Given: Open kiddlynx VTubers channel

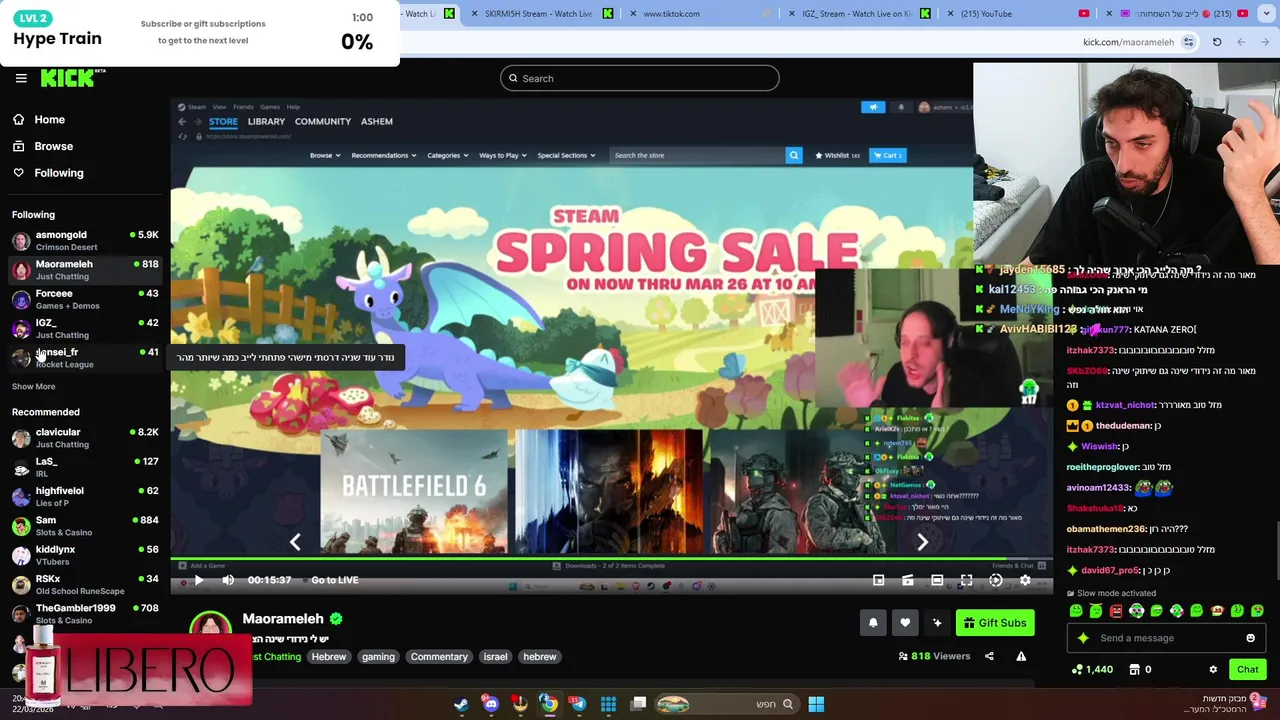Looking at the screenshot, I should coord(85,555).
